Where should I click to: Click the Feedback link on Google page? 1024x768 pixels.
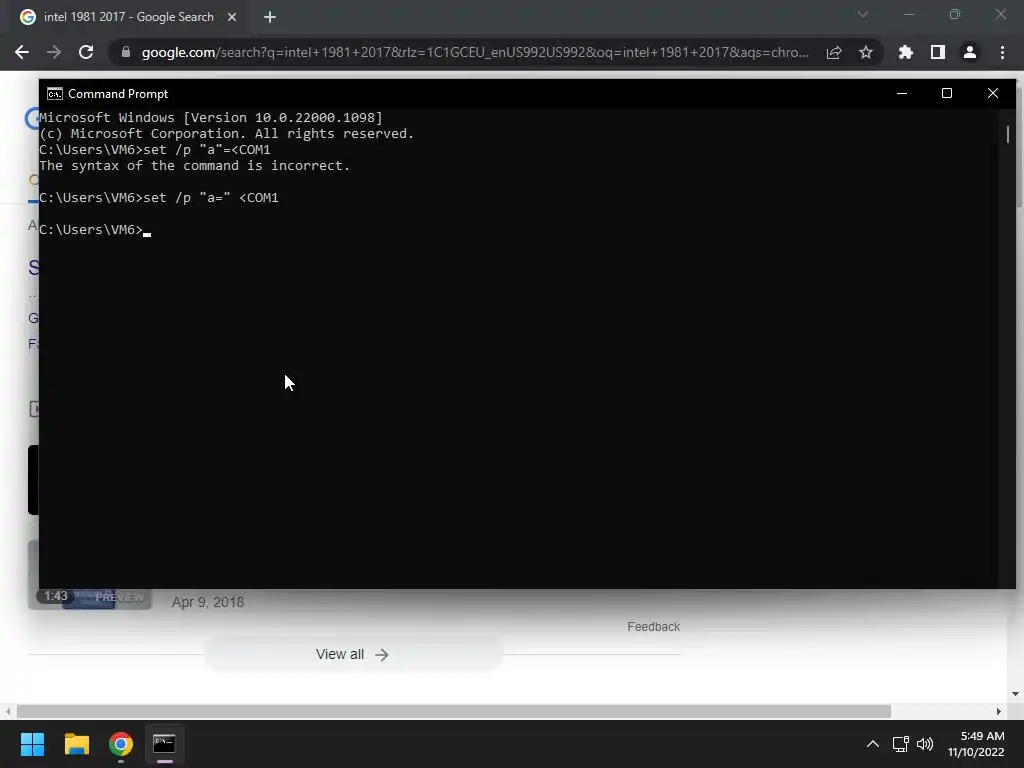(x=653, y=627)
